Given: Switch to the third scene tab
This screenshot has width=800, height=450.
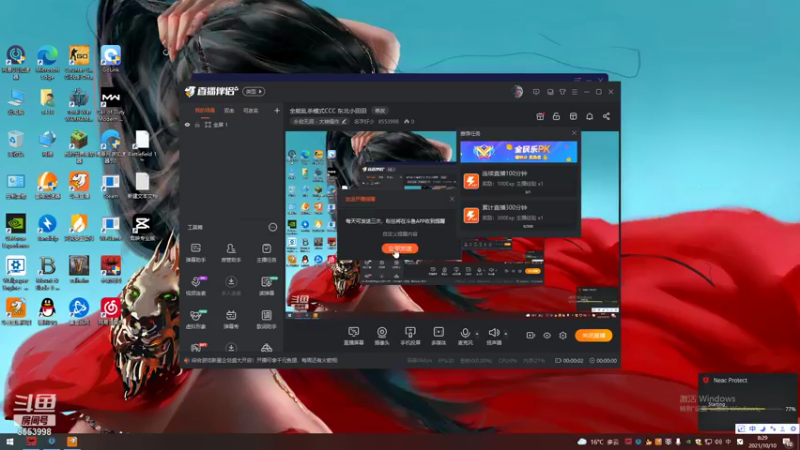Looking at the screenshot, I should click(251, 111).
